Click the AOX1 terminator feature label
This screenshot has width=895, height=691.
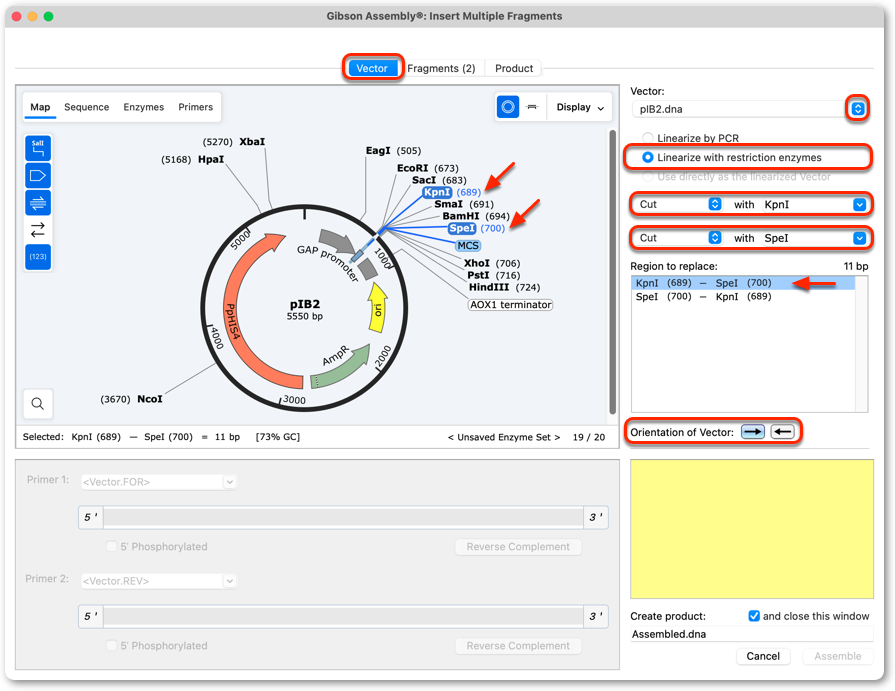(x=510, y=305)
